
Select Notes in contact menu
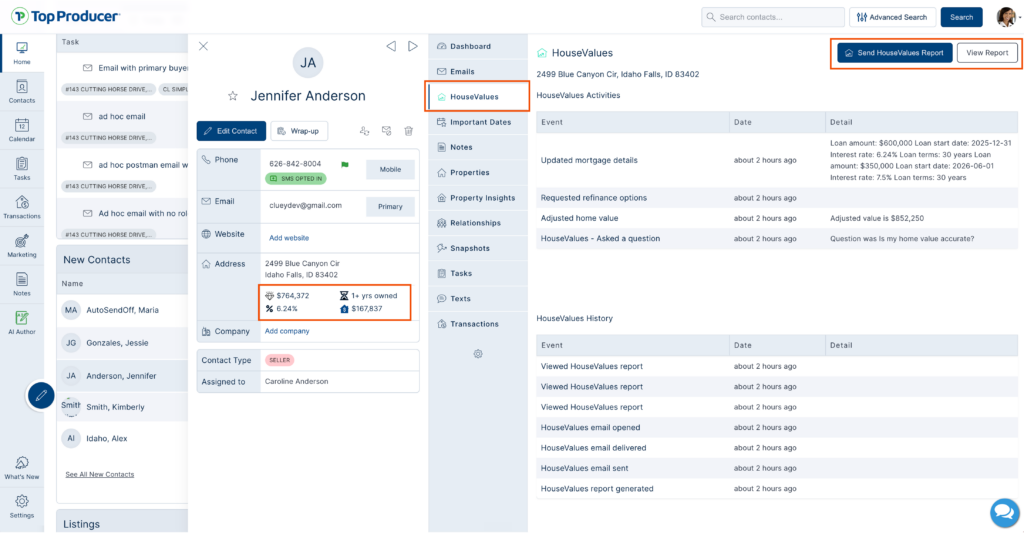tap(478, 148)
